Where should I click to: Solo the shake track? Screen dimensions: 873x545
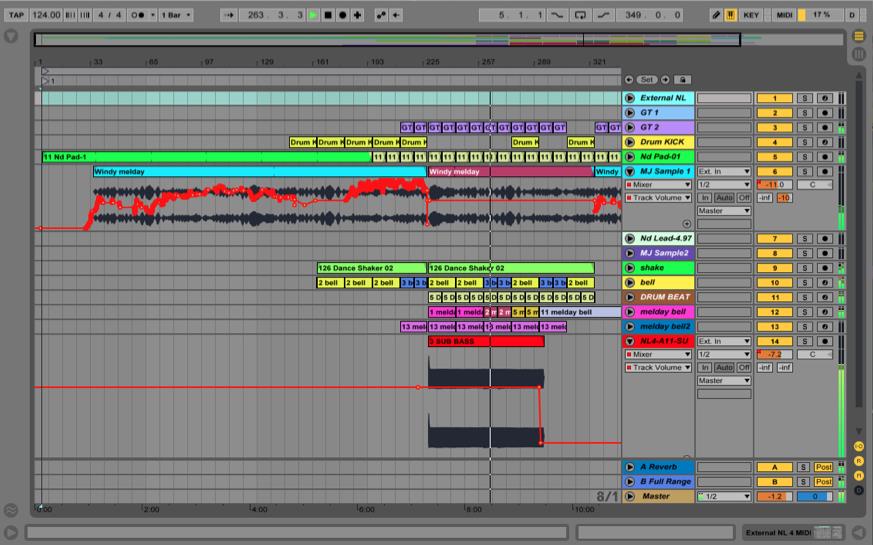[805, 268]
